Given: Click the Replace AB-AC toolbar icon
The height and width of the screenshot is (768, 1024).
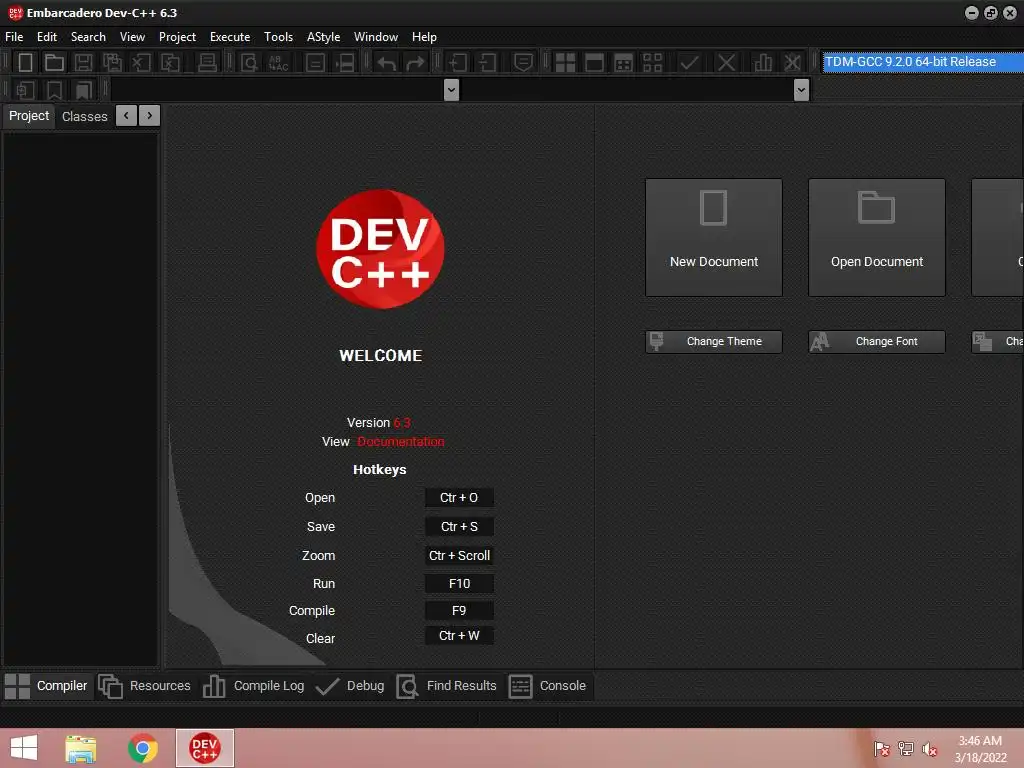Looking at the screenshot, I should [278, 63].
